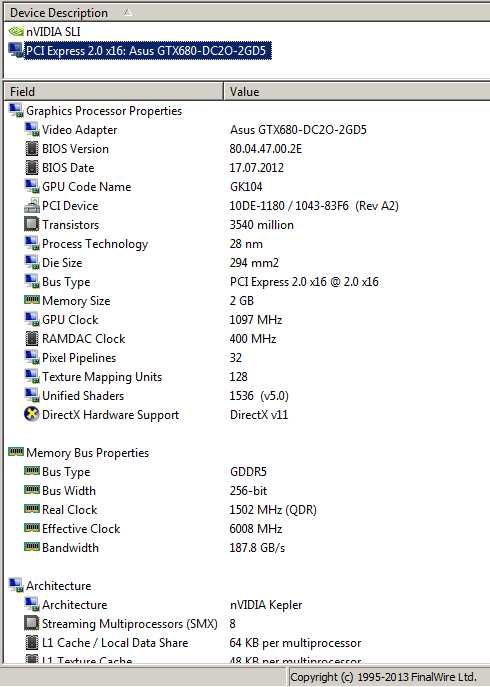Select BIOS date value 17.07.2012
490x687 pixels.
coord(256,168)
